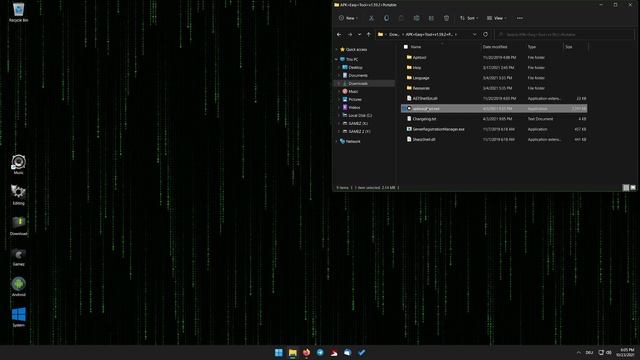Go up one folder level
This screenshot has height=360, width=640.
point(369,35)
